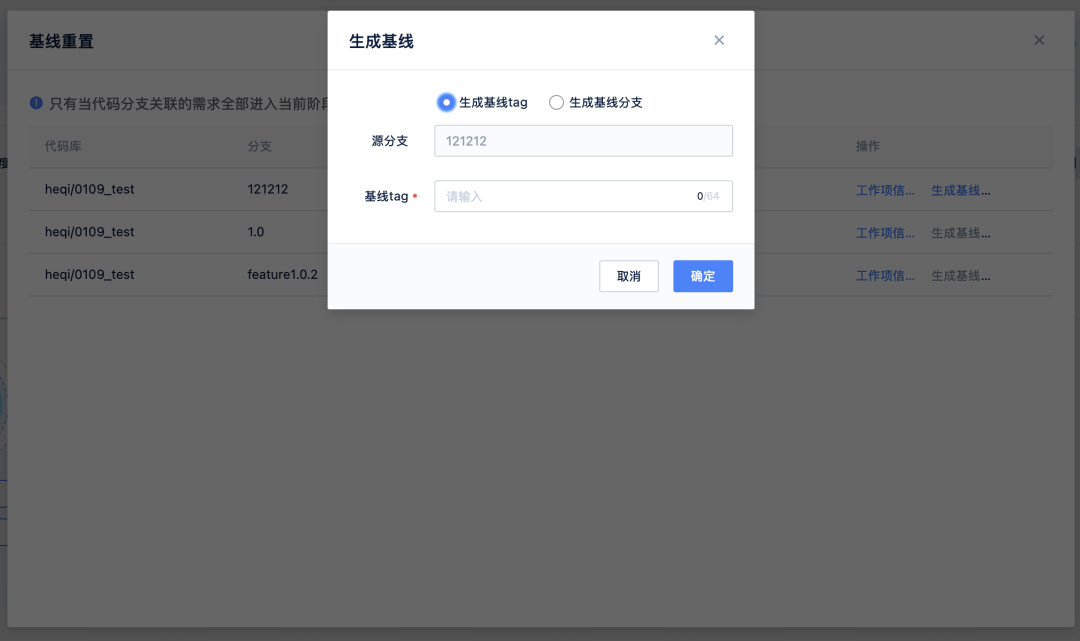Click 生成基线... in the 1.0 row

point(961,233)
